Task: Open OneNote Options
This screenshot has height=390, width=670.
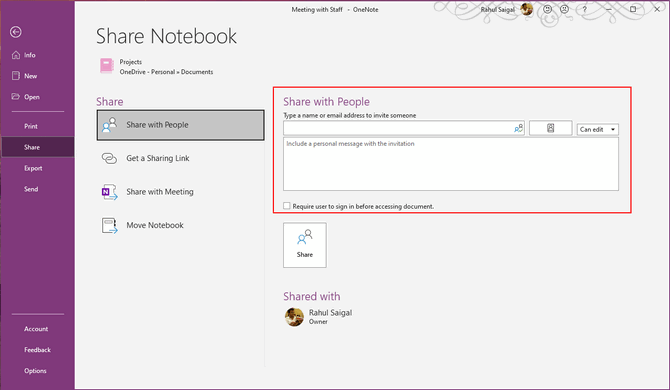Action: coord(35,371)
